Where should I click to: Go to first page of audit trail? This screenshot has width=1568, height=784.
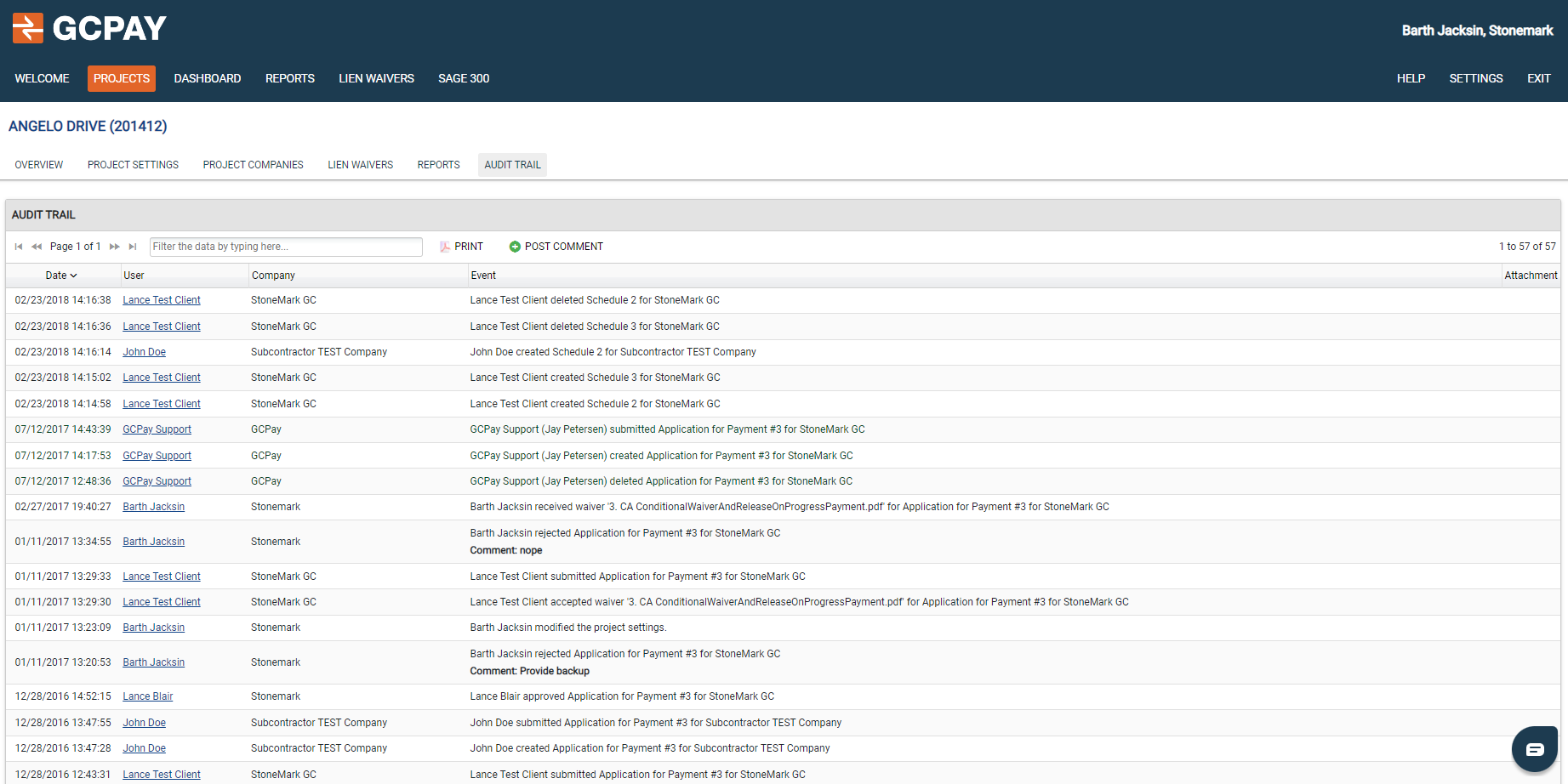(x=19, y=247)
